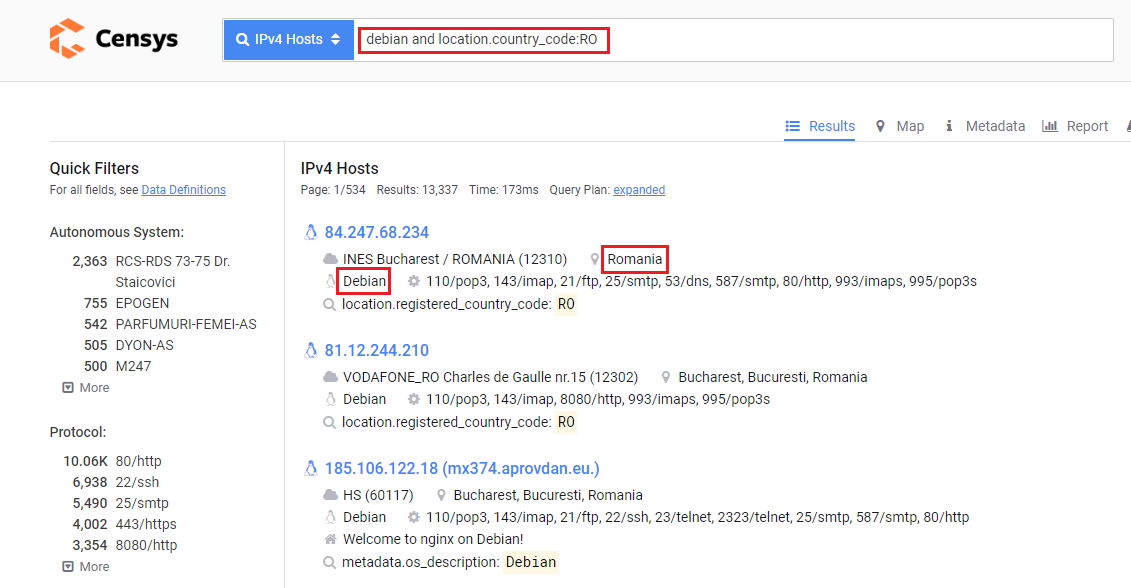Open the expanded Query Plan link
The width and height of the screenshot is (1131, 588).
tap(639, 190)
